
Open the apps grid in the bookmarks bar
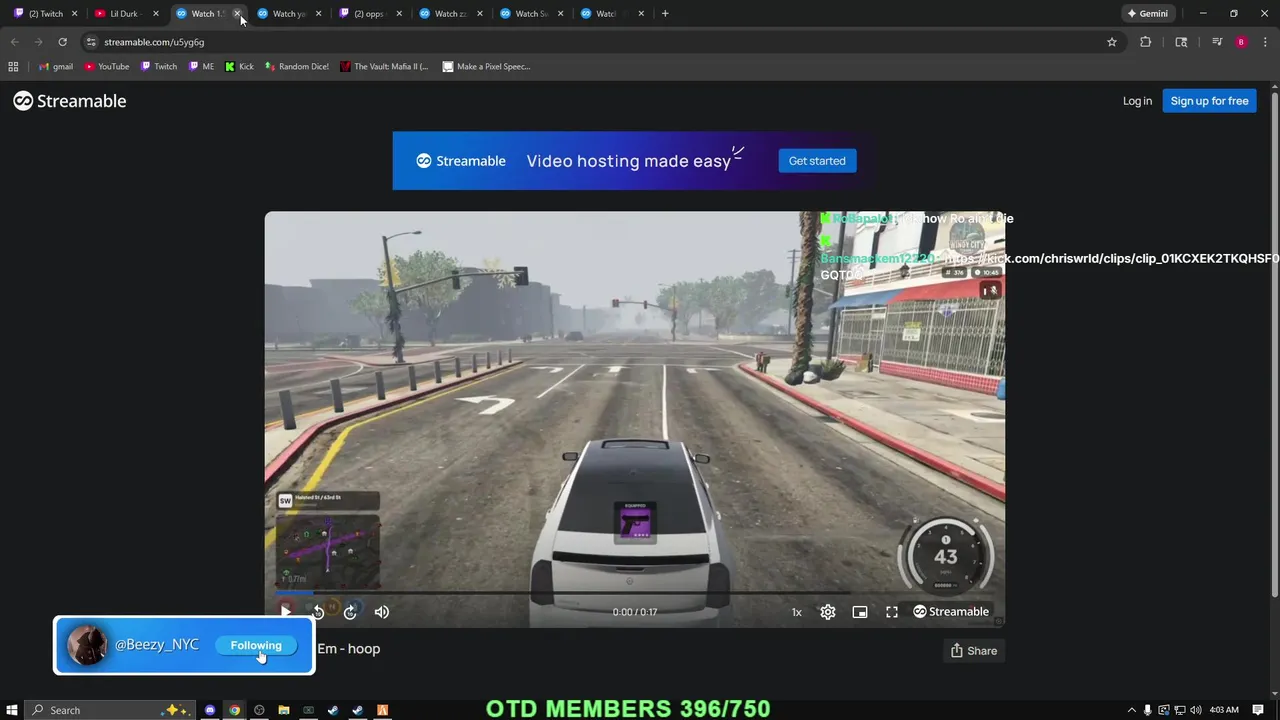[13, 67]
